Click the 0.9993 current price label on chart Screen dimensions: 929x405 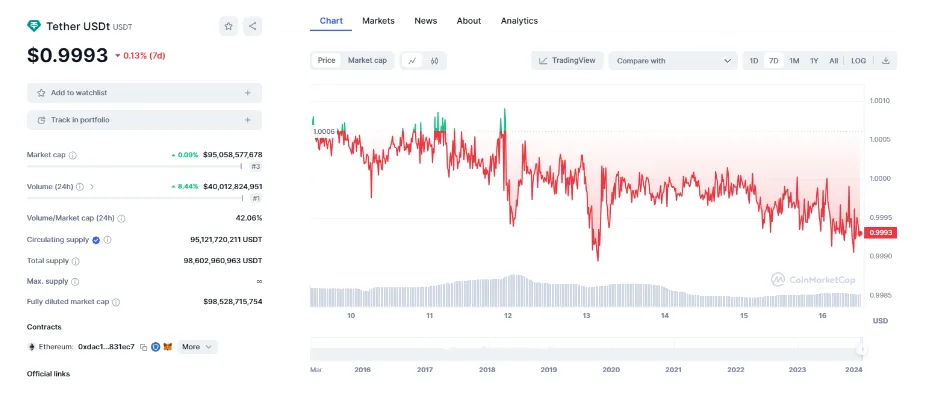pyautogui.click(x=880, y=233)
